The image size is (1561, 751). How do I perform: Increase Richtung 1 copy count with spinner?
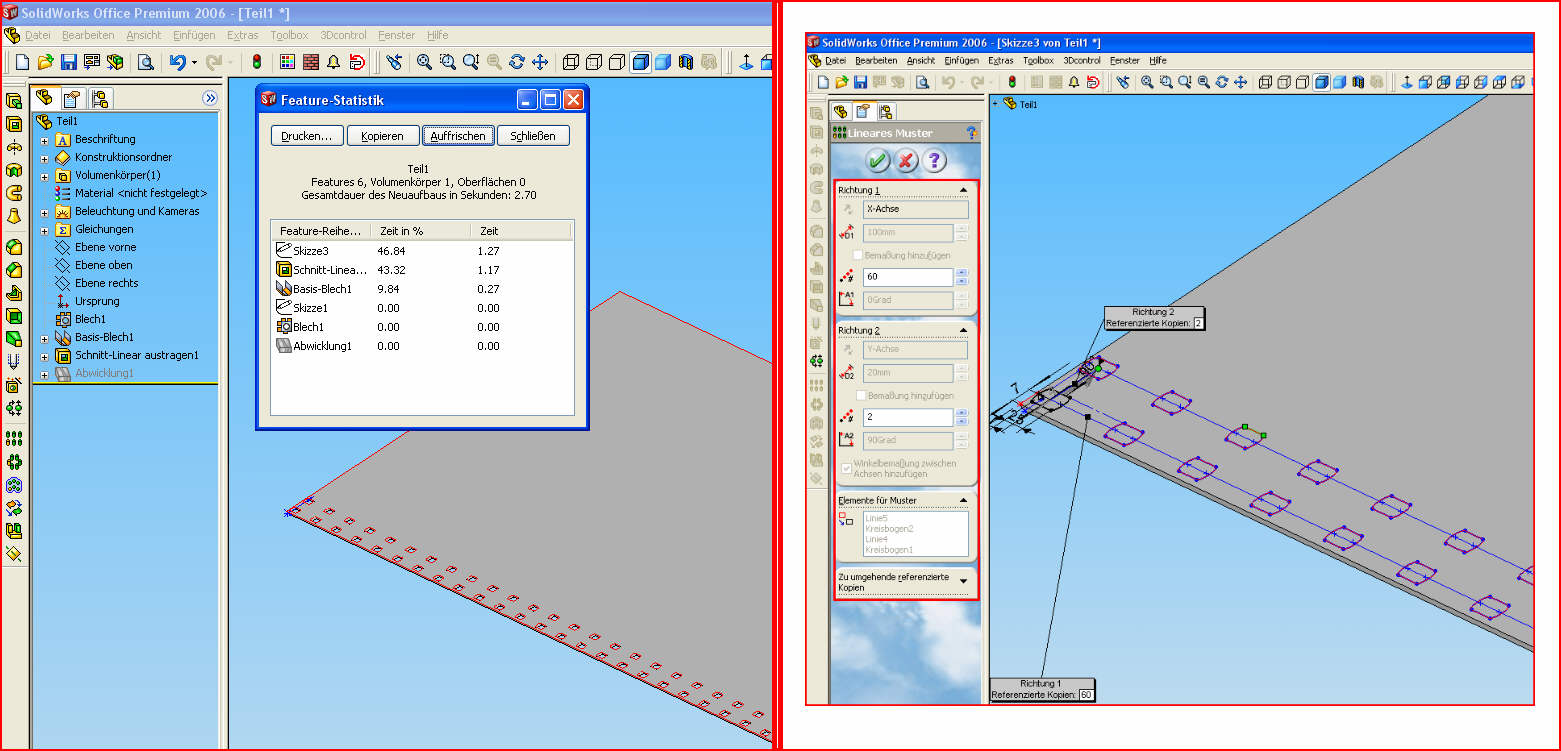click(962, 273)
